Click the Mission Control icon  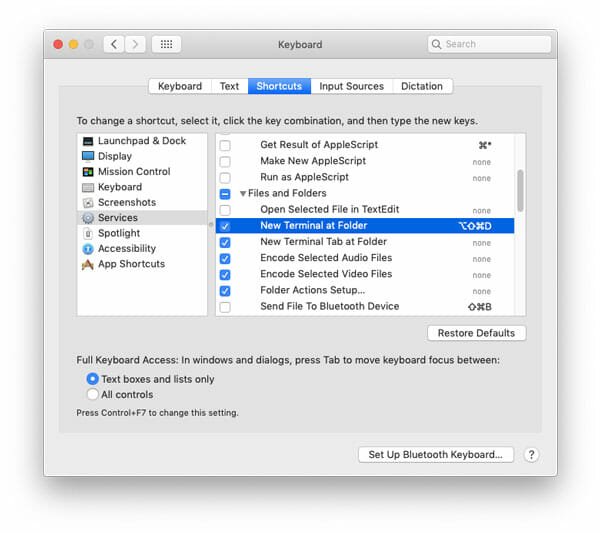pyautogui.click(x=88, y=172)
